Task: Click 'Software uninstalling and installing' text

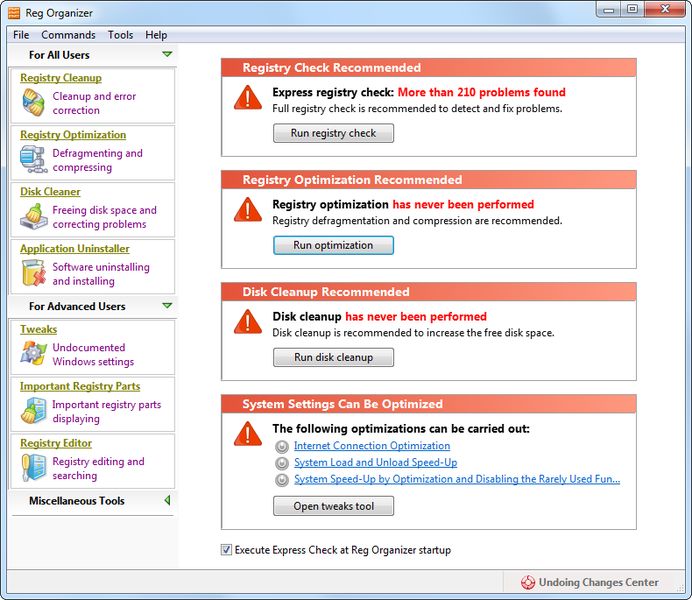Action: pos(101,274)
